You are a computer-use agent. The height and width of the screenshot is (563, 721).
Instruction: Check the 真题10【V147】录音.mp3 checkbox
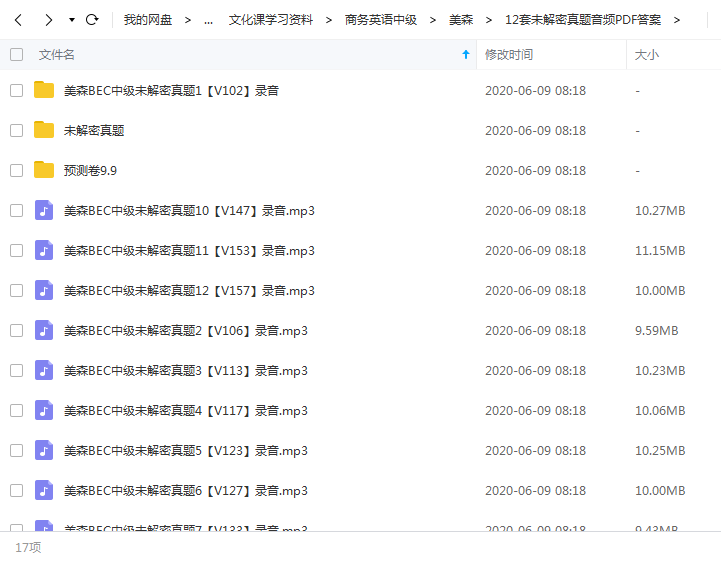coord(17,211)
